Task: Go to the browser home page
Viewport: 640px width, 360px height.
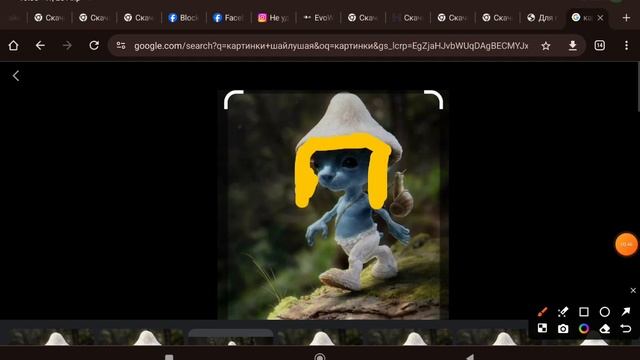Action: 13,45
